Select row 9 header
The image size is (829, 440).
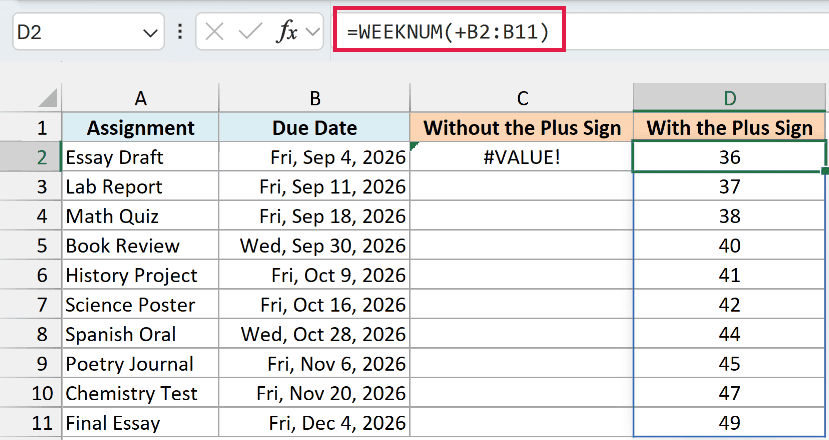click(x=31, y=364)
